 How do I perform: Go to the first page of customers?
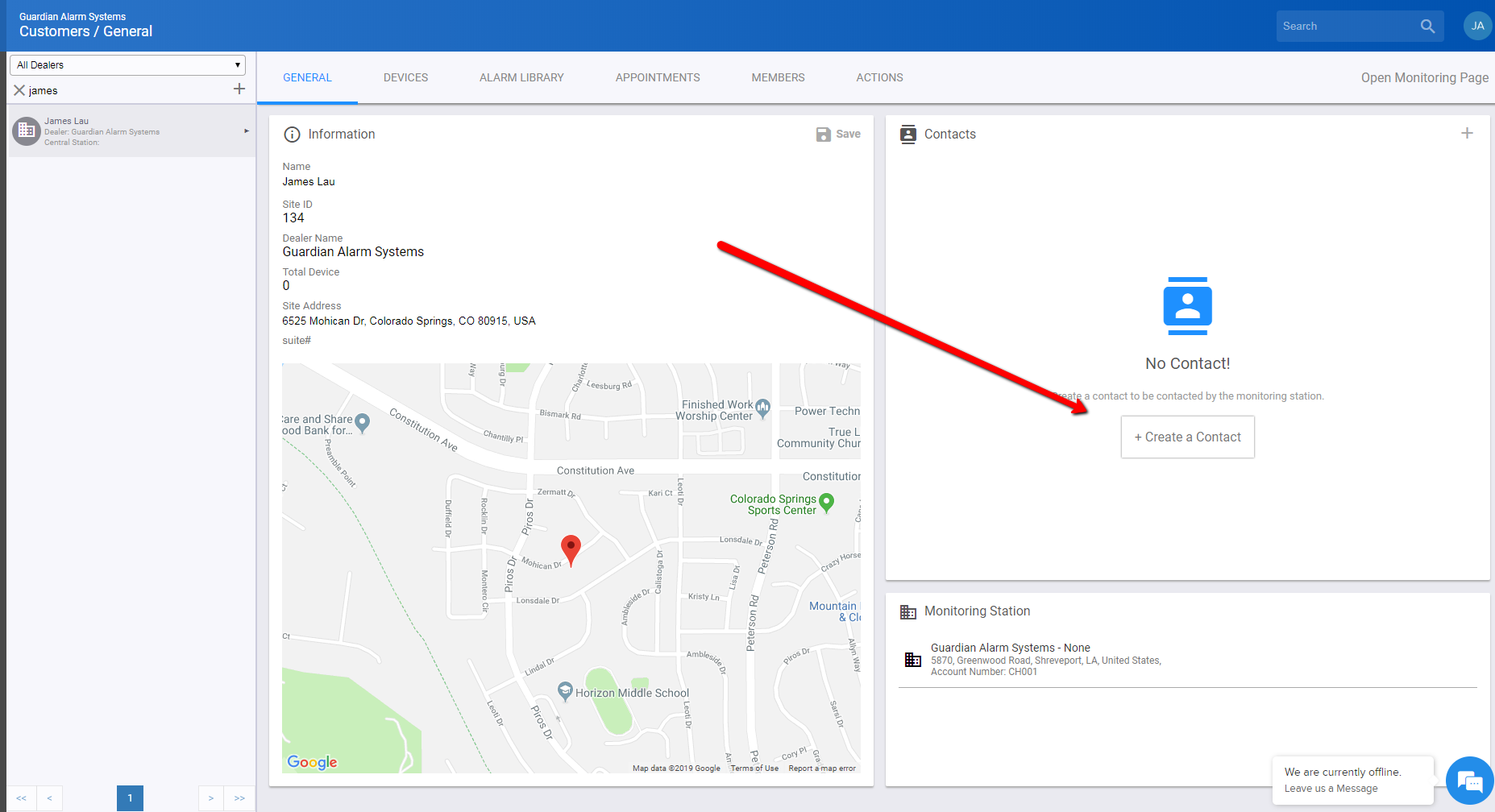coord(21,798)
